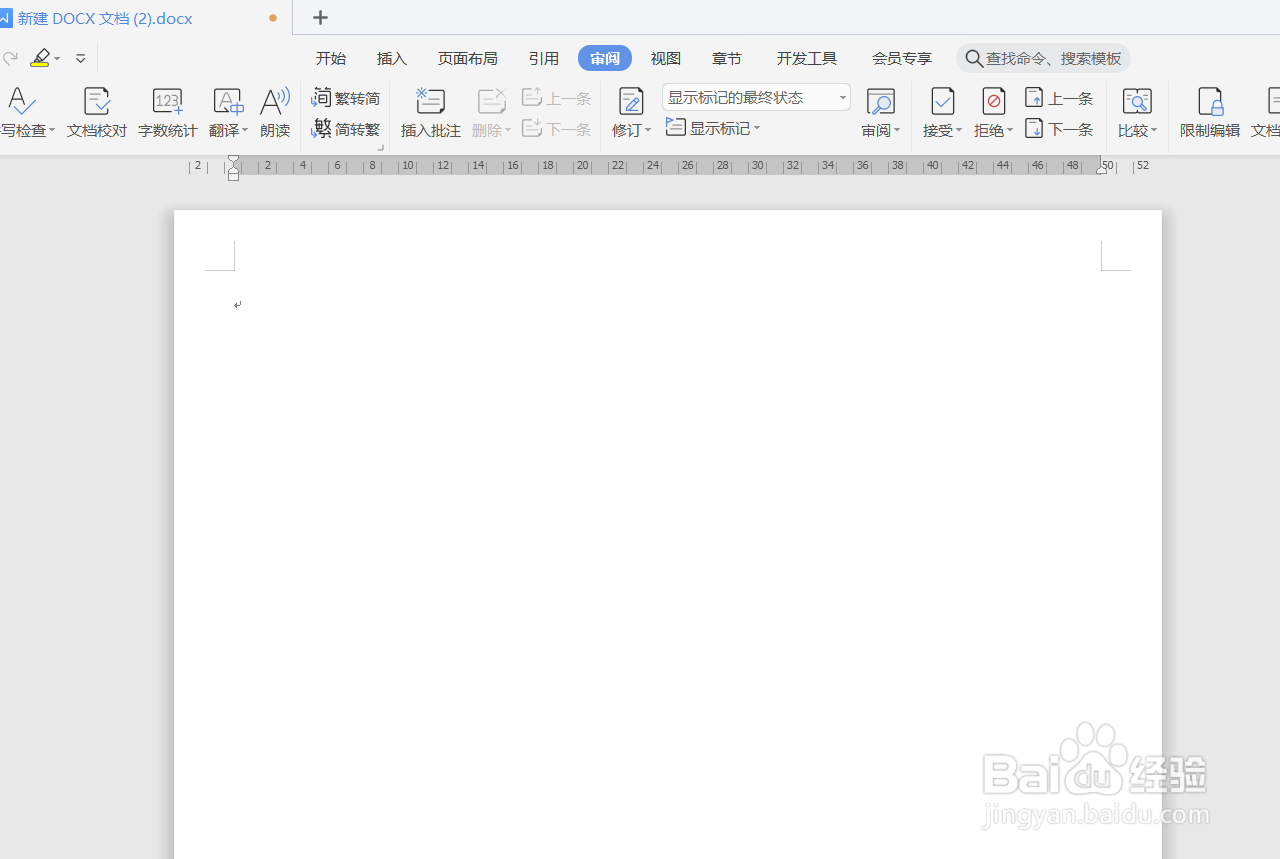Open the 文档校对 document proofreading tool

pos(97,114)
